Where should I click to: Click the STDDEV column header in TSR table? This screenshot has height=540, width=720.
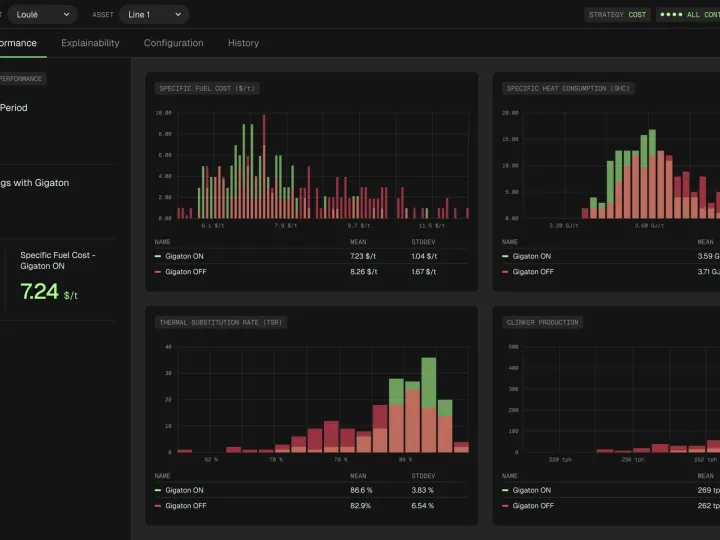pyautogui.click(x=423, y=476)
